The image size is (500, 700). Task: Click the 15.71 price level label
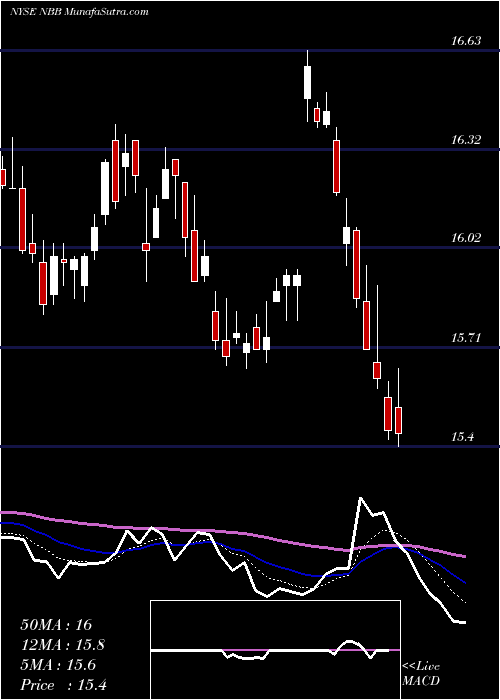[x=466, y=338]
